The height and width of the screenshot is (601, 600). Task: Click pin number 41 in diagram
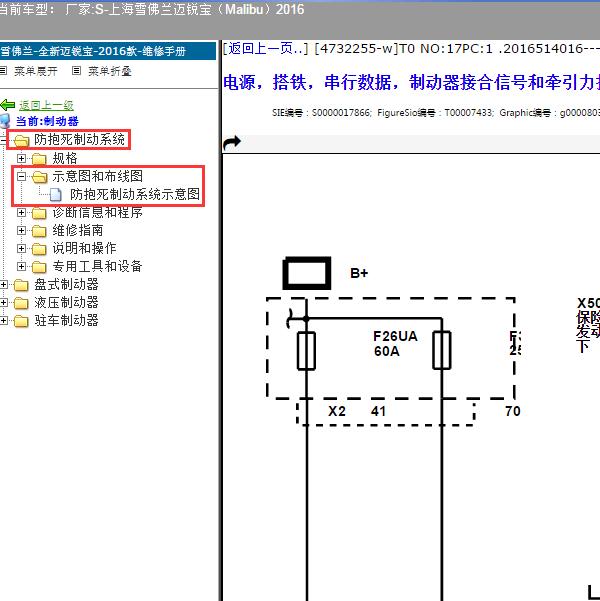tap(378, 411)
